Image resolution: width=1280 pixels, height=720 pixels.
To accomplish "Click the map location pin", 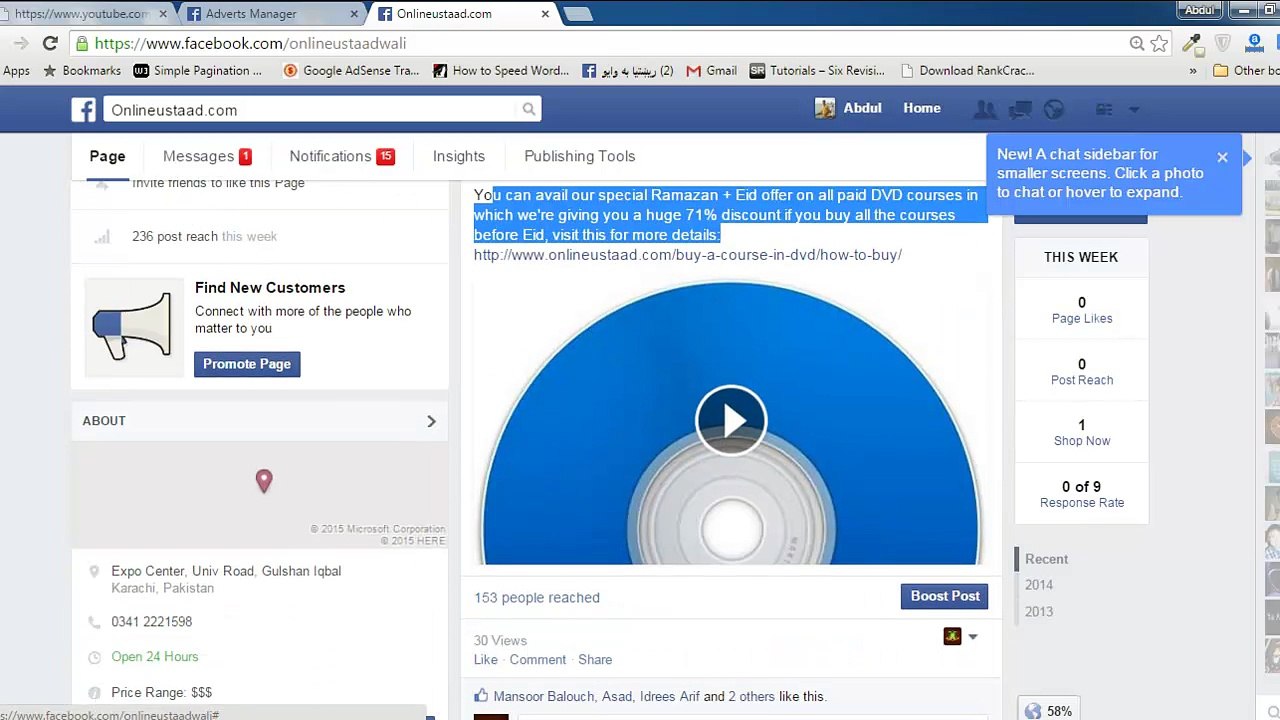I will click(264, 481).
